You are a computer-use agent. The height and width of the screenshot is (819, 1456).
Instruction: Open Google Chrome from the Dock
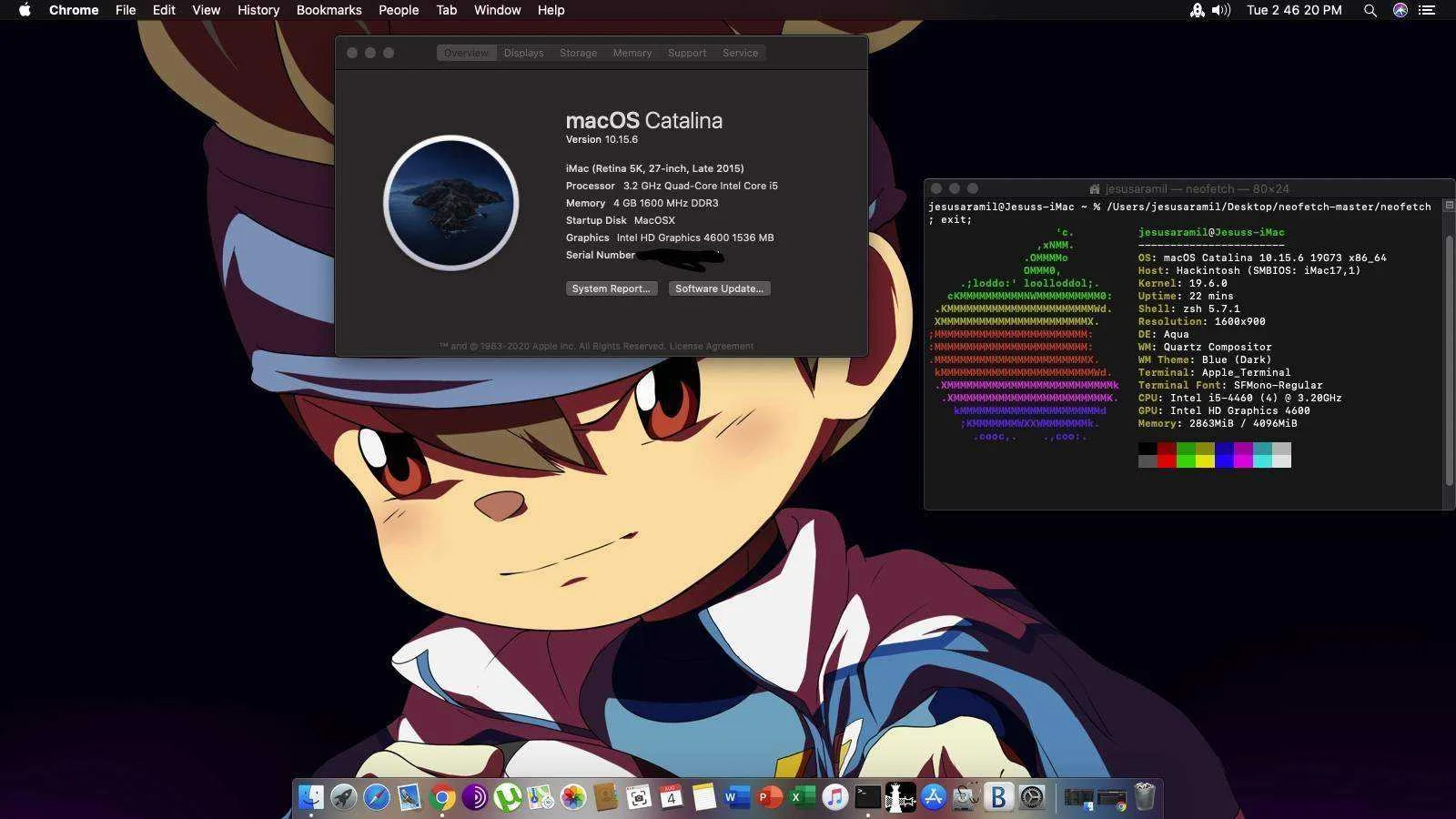click(x=442, y=797)
